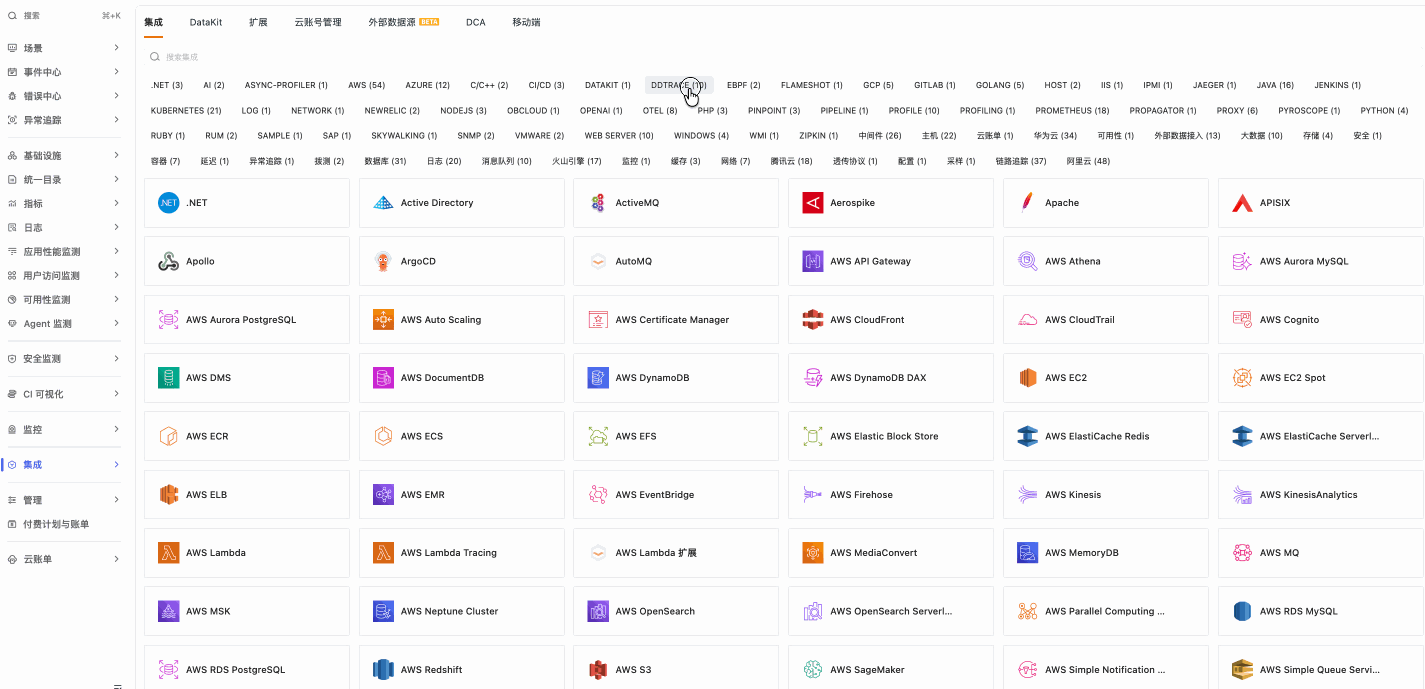Click the sidebar search magnifier icon
The height and width of the screenshot is (689, 1425).
(12, 16)
